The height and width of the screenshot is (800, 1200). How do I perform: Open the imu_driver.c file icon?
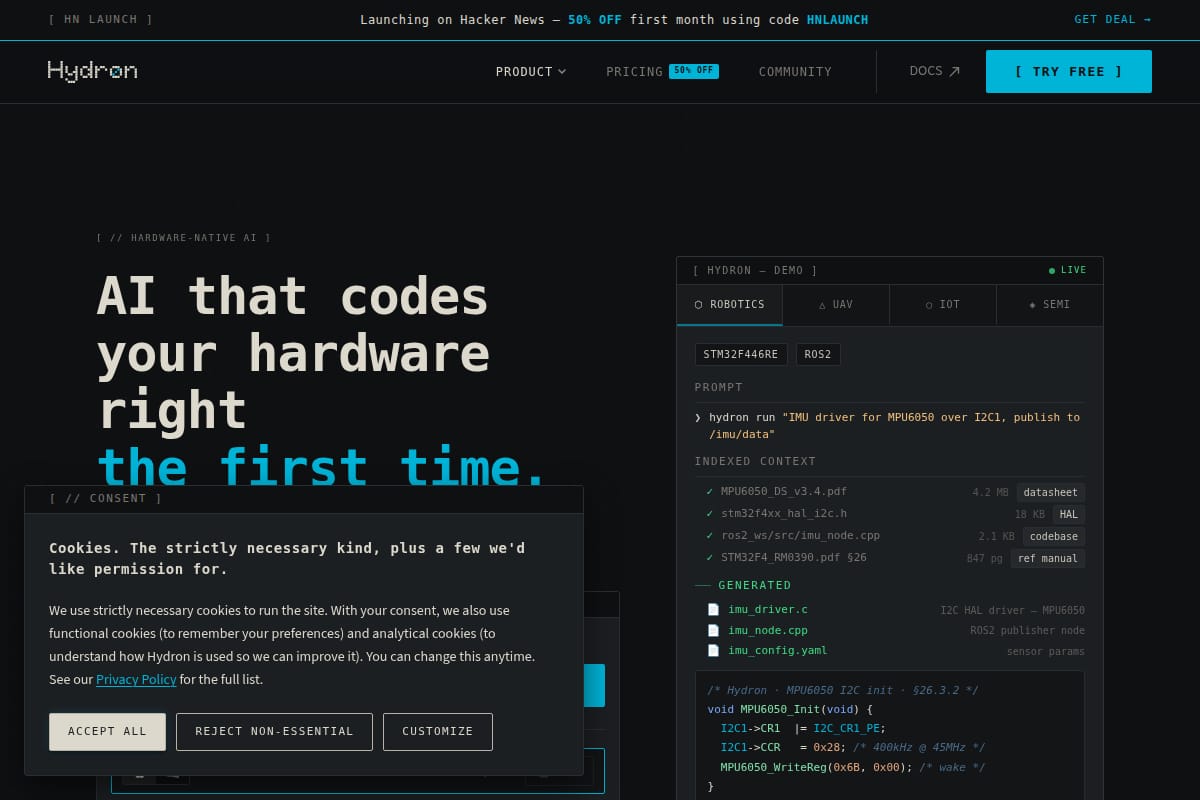click(713, 609)
